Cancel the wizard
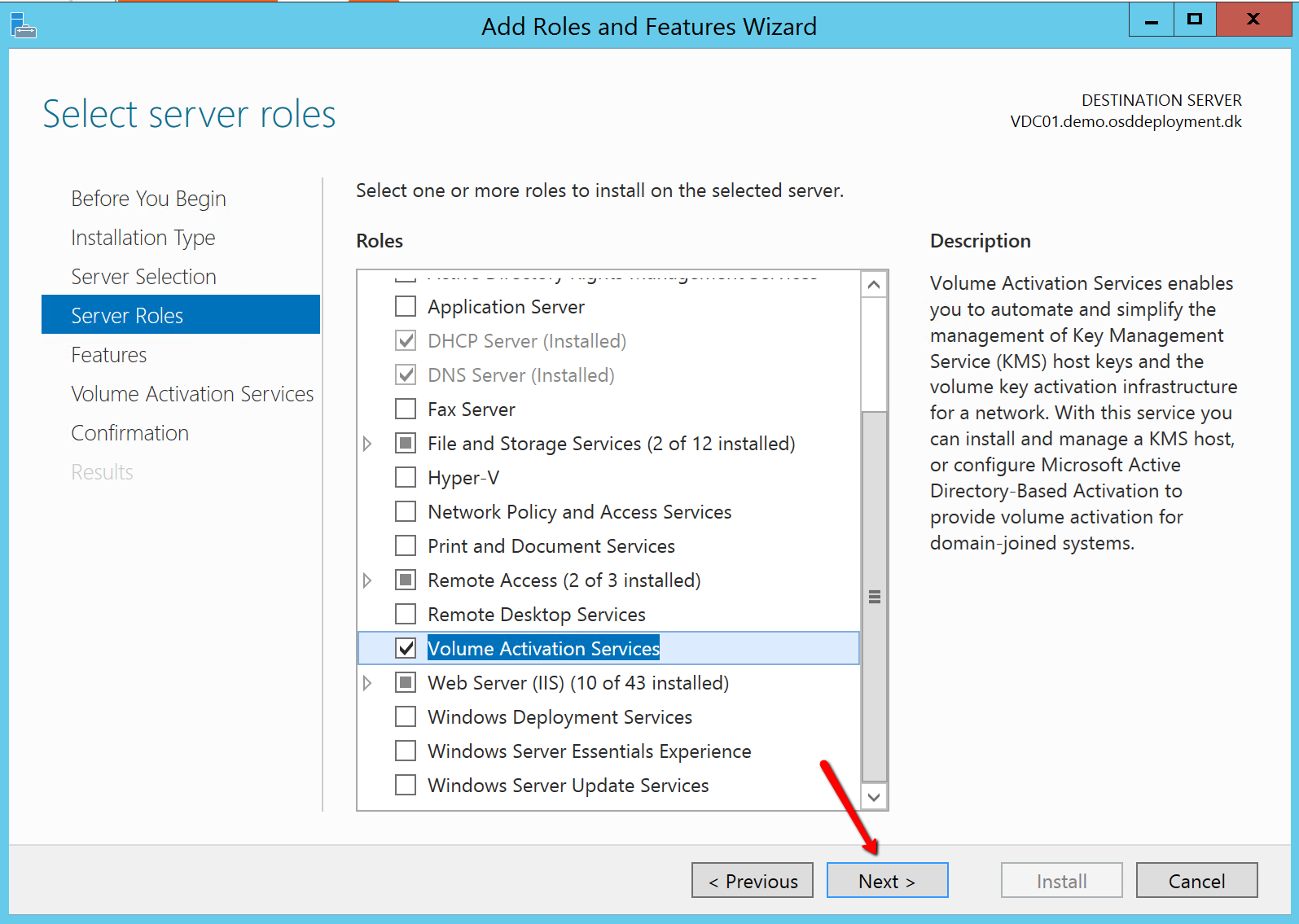Screen dimensions: 1299x924 click(1196, 881)
